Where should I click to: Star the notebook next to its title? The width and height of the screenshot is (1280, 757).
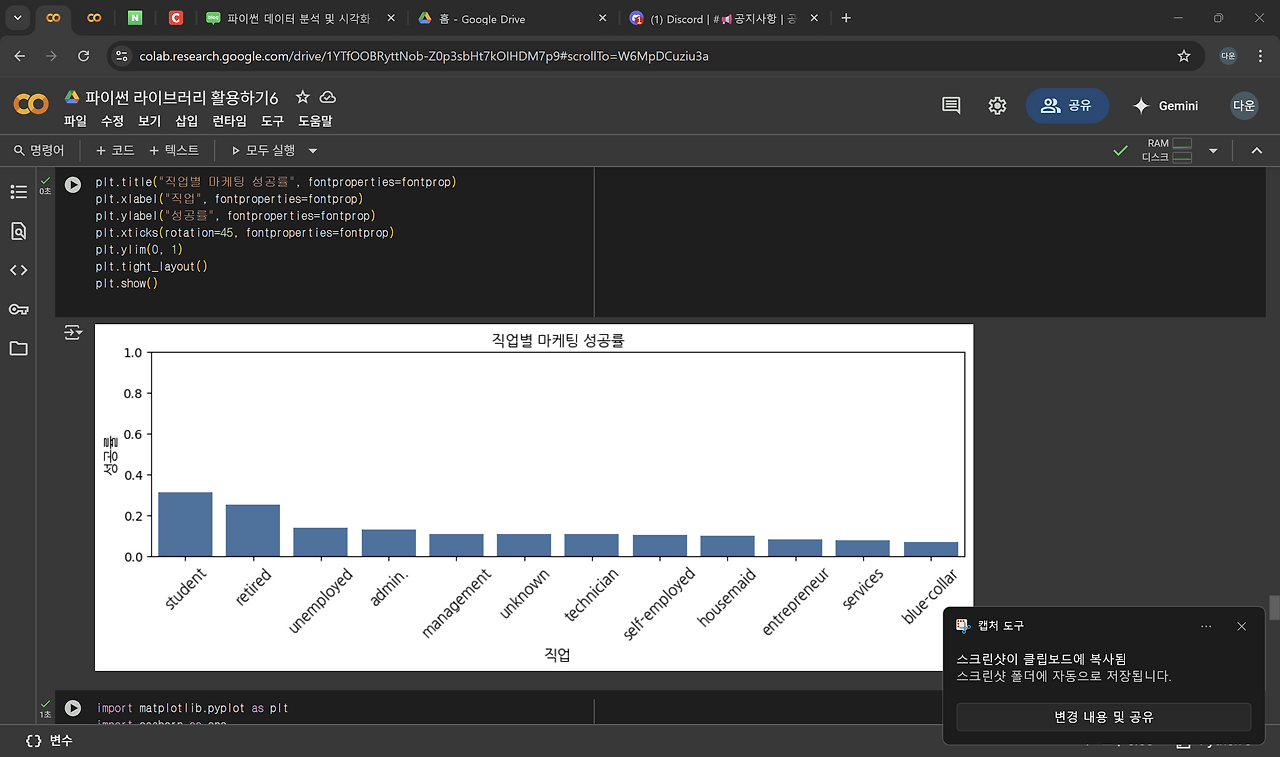click(300, 98)
